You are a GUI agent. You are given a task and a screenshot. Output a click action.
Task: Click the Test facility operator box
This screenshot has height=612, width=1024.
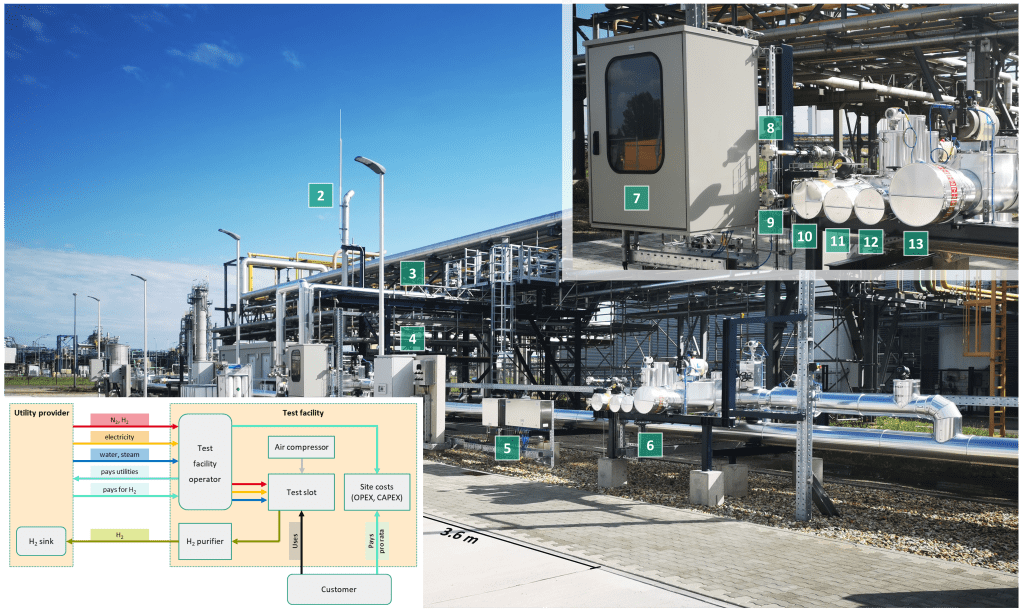pyautogui.click(x=205, y=463)
